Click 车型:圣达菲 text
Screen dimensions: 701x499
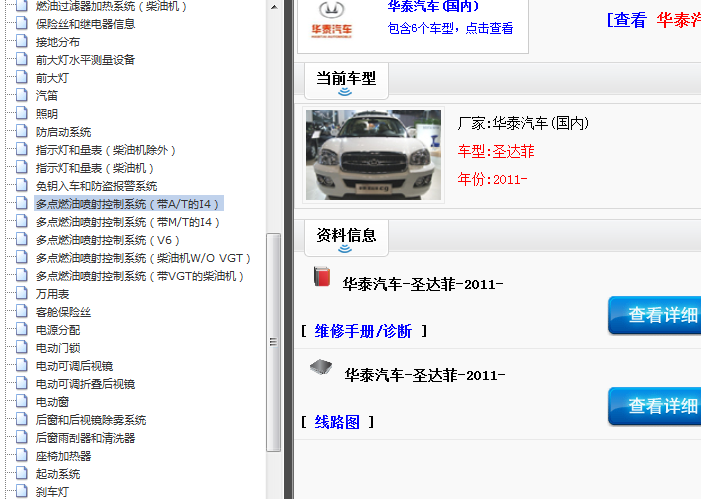coord(496,151)
